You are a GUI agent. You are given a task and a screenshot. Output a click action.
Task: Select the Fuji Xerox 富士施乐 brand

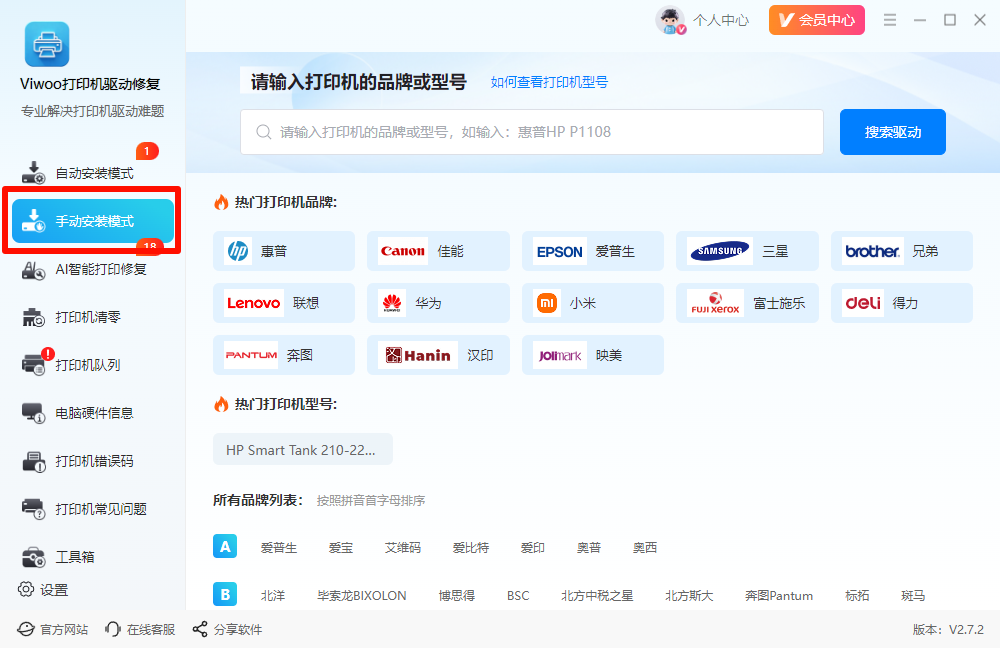747,303
